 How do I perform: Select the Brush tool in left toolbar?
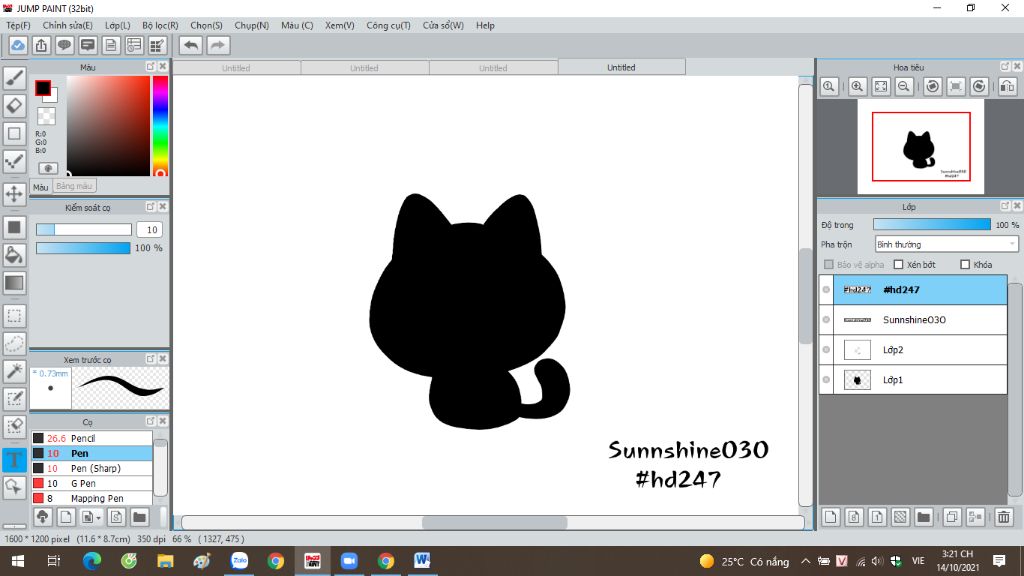(x=14, y=78)
